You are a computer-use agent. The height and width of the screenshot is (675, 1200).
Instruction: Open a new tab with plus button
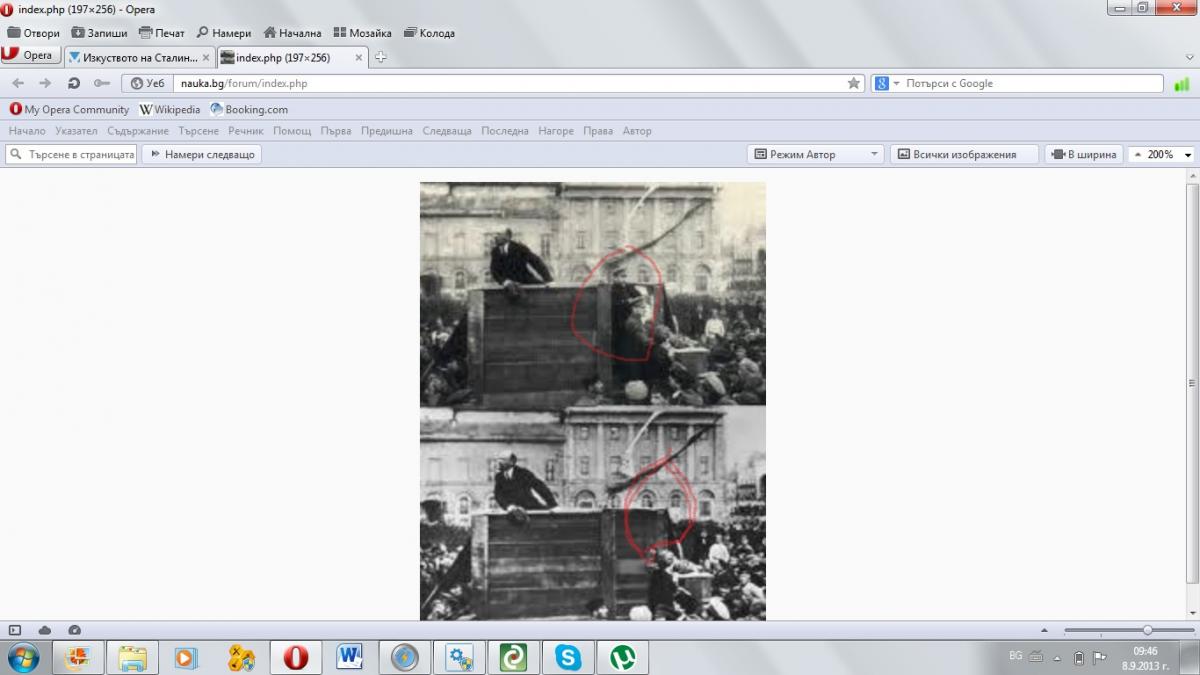tap(380, 58)
